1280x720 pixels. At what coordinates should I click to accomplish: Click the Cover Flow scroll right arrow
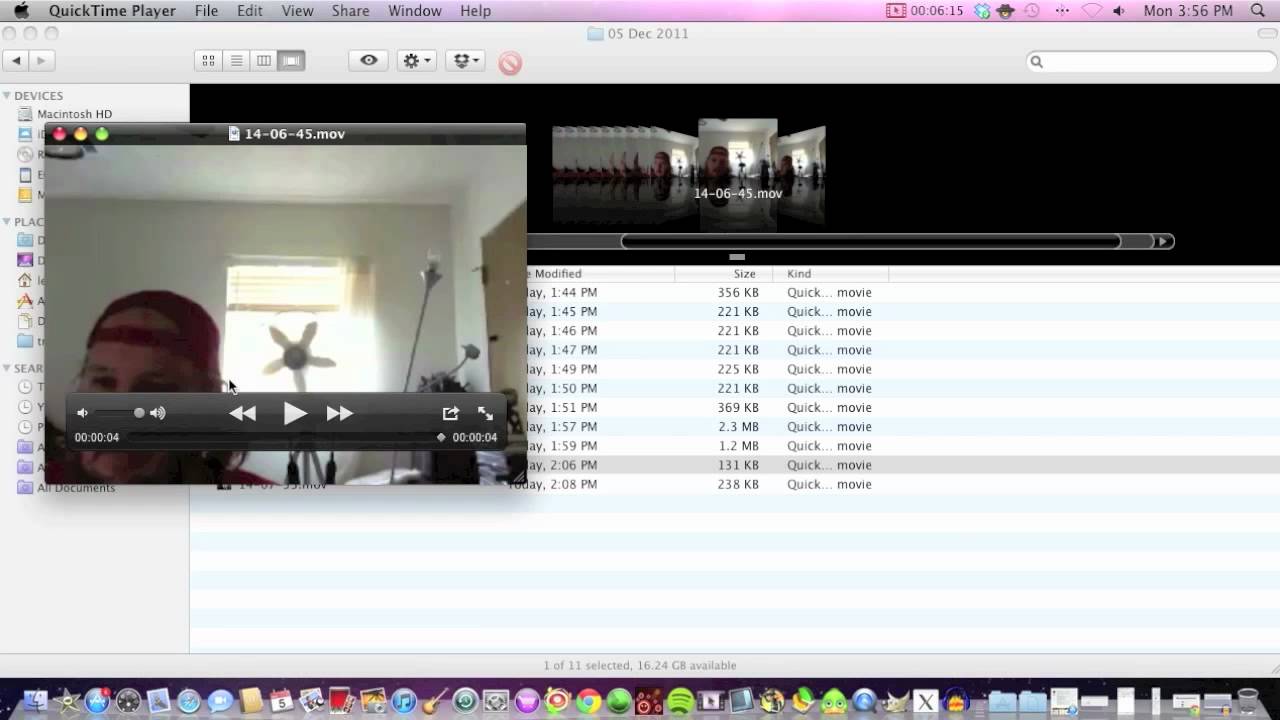[x=1163, y=241]
